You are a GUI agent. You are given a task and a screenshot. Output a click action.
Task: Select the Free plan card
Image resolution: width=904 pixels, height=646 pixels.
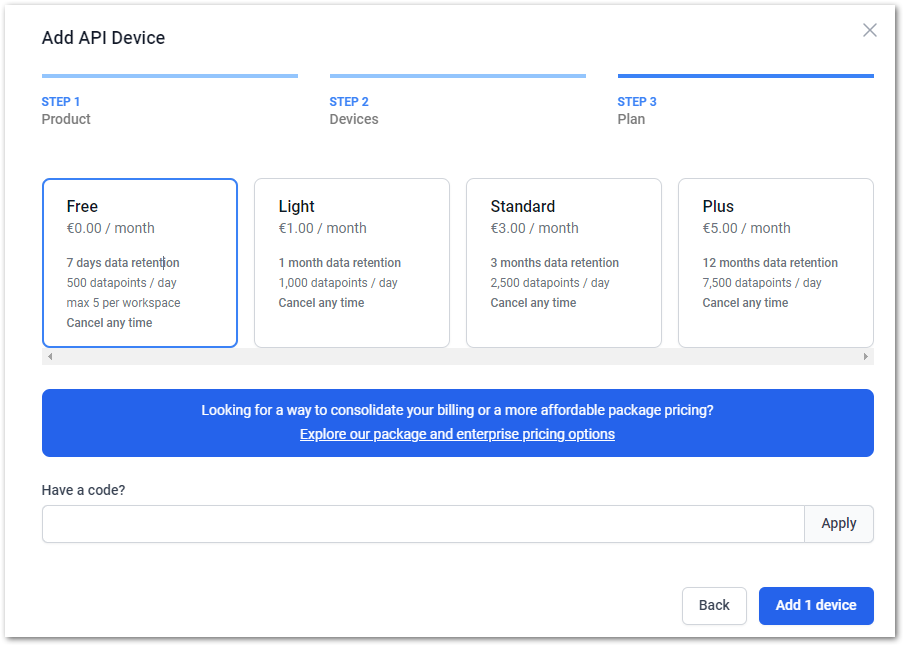point(140,263)
